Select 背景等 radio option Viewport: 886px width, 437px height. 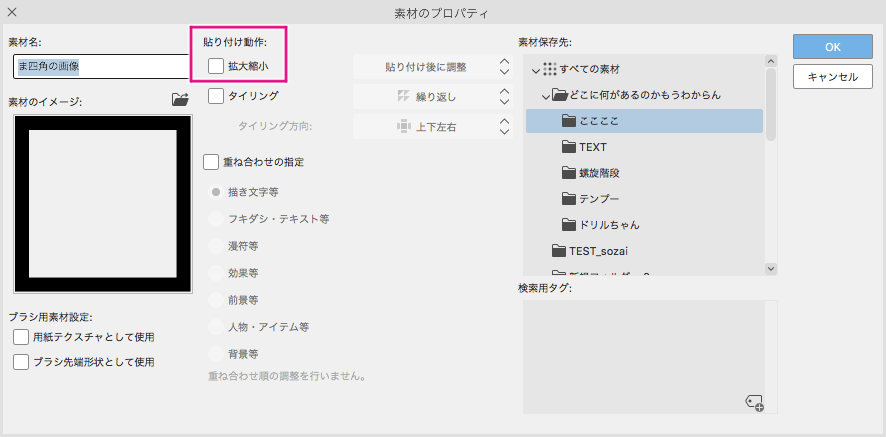pos(216,354)
